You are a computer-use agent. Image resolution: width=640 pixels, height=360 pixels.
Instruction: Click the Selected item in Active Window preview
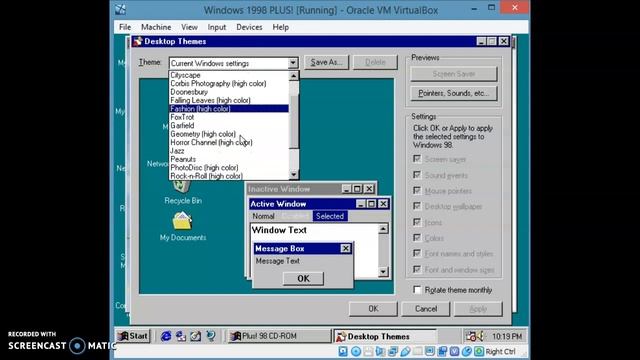[x=330, y=216]
